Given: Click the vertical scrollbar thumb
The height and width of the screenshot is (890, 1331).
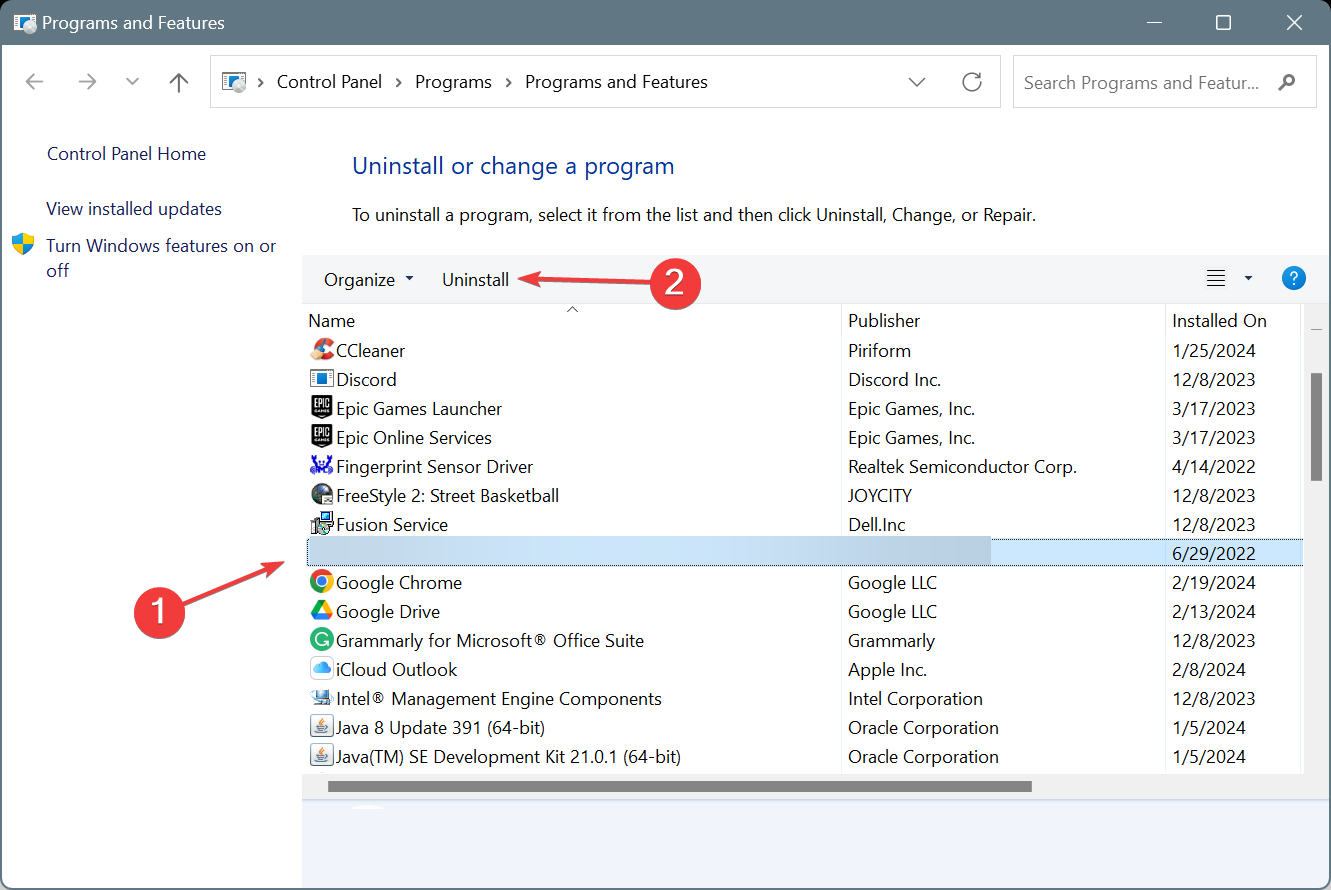Looking at the screenshot, I should click(x=1316, y=426).
